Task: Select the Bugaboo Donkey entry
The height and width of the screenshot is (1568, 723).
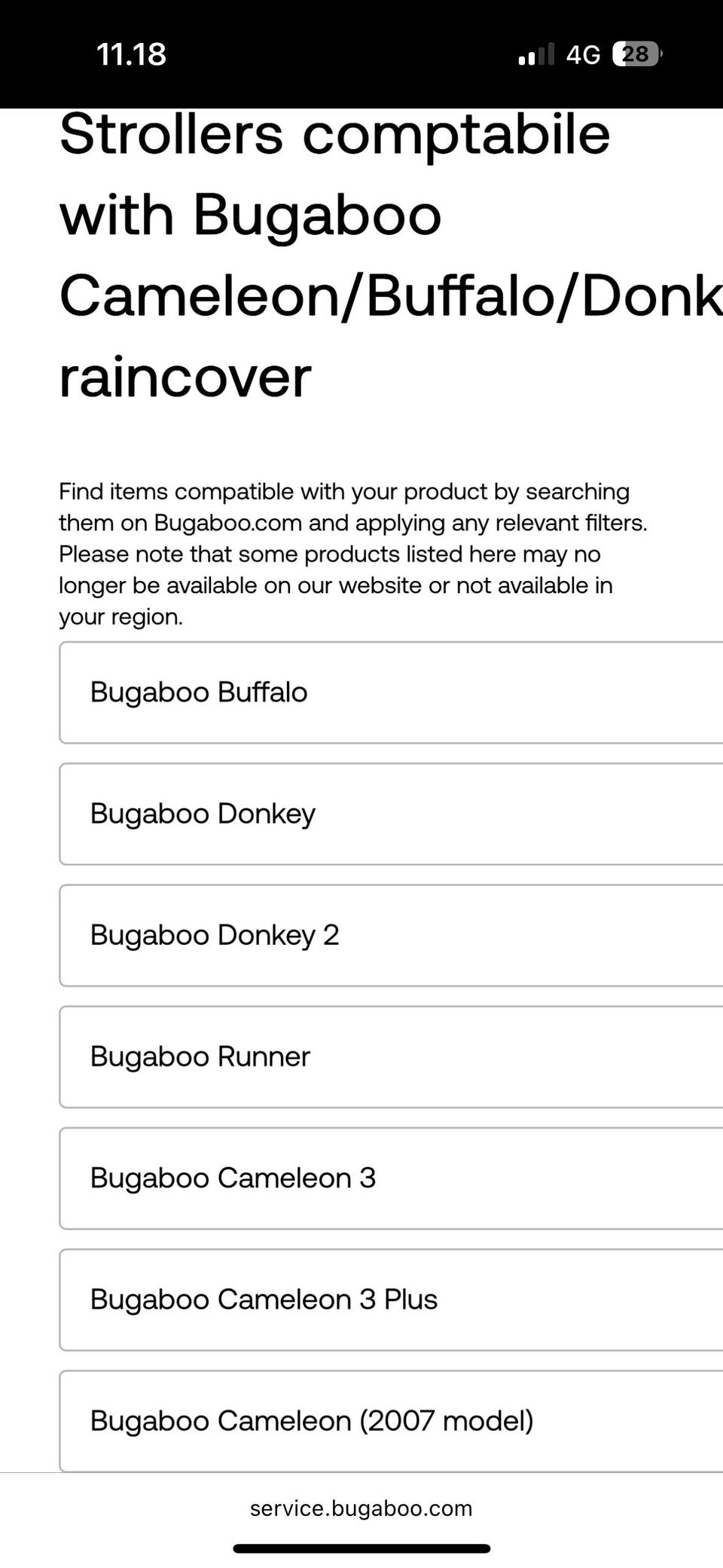Action: [x=391, y=814]
